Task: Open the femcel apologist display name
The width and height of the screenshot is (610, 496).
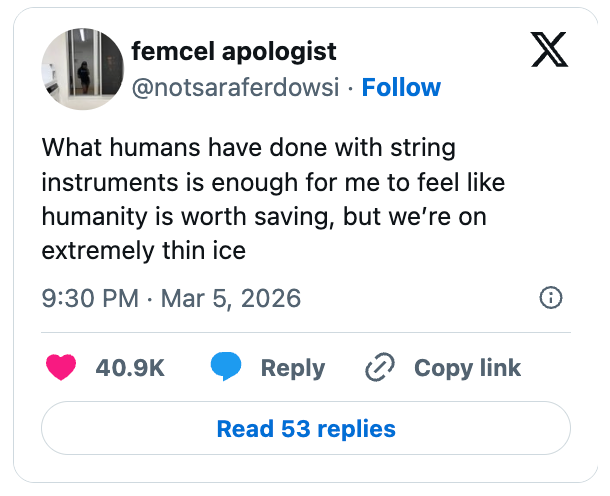Action: [x=234, y=51]
